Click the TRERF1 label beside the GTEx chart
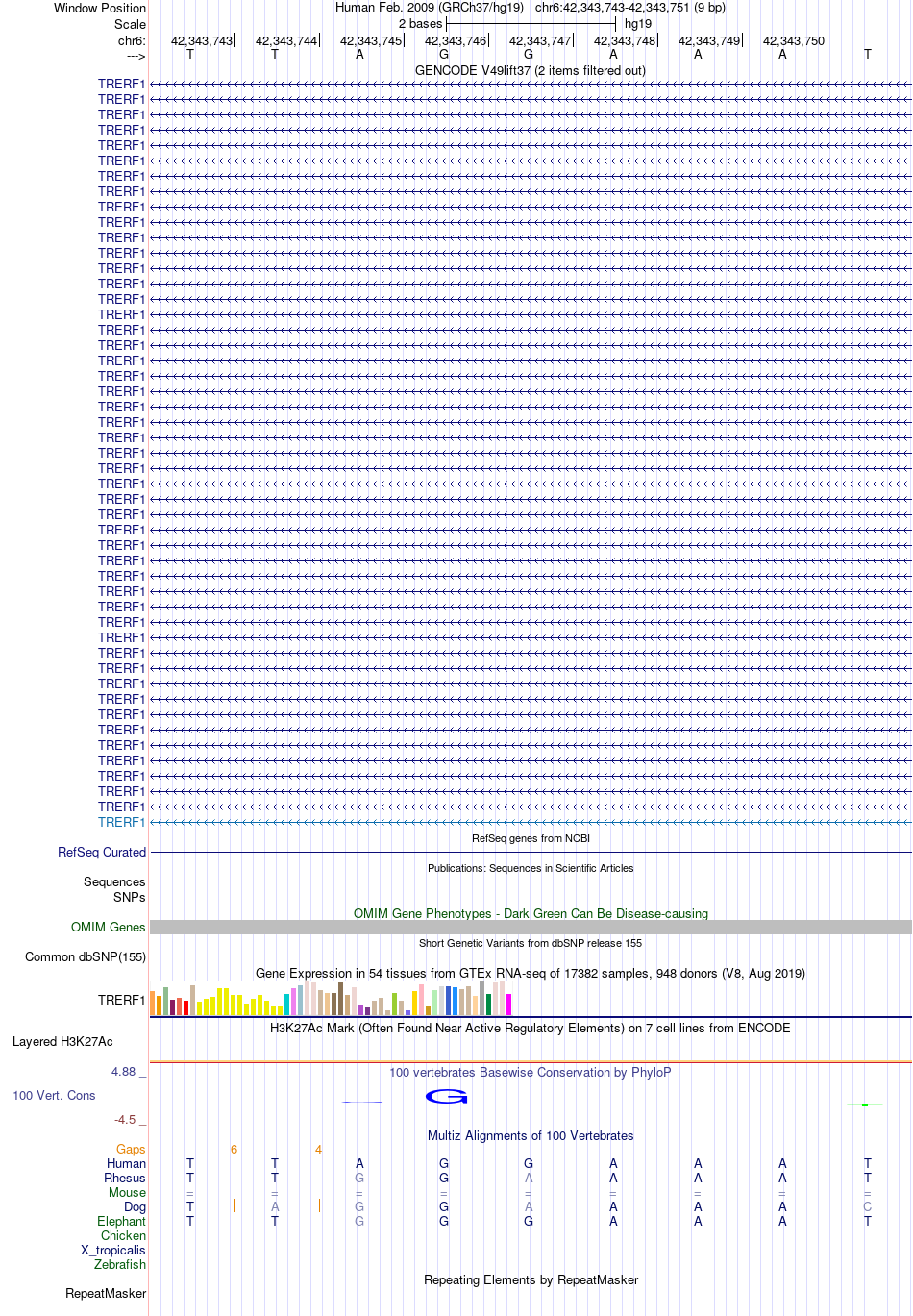 click(121, 1001)
